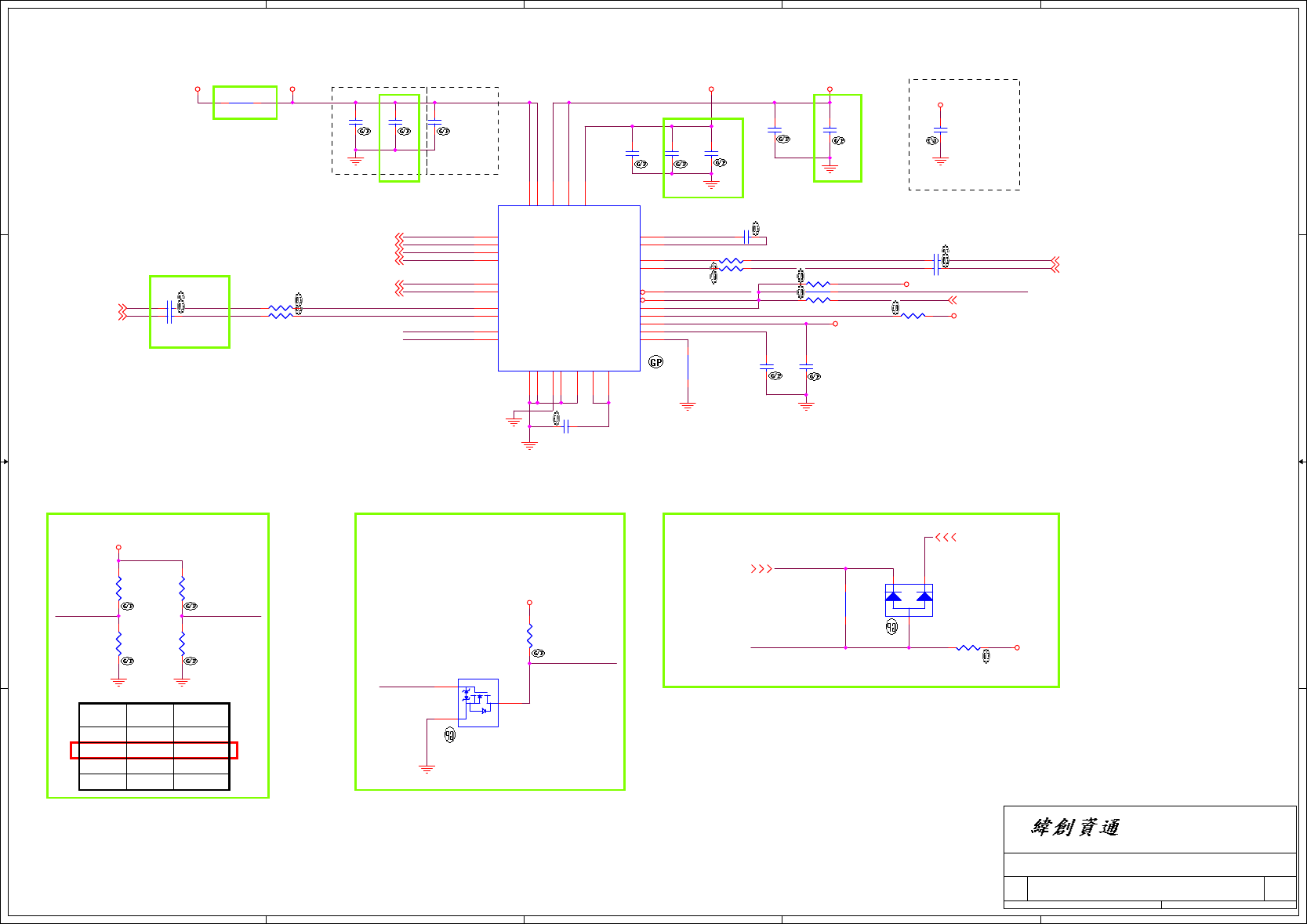Image resolution: width=1307 pixels, height=924 pixels.
Task: Select the horizontal capacitor below the central IC
Action: tap(566, 426)
